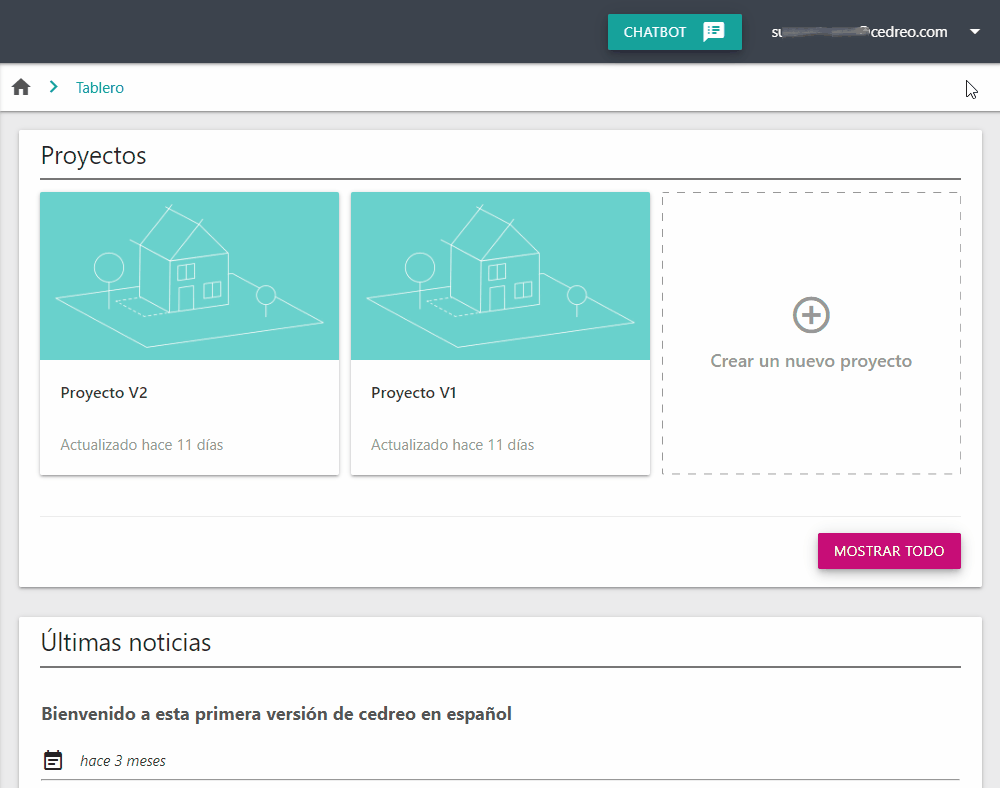Image resolution: width=1000 pixels, height=788 pixels.
Task: Expand the account dropdown arrow
Action: click(x=974, y=32)
